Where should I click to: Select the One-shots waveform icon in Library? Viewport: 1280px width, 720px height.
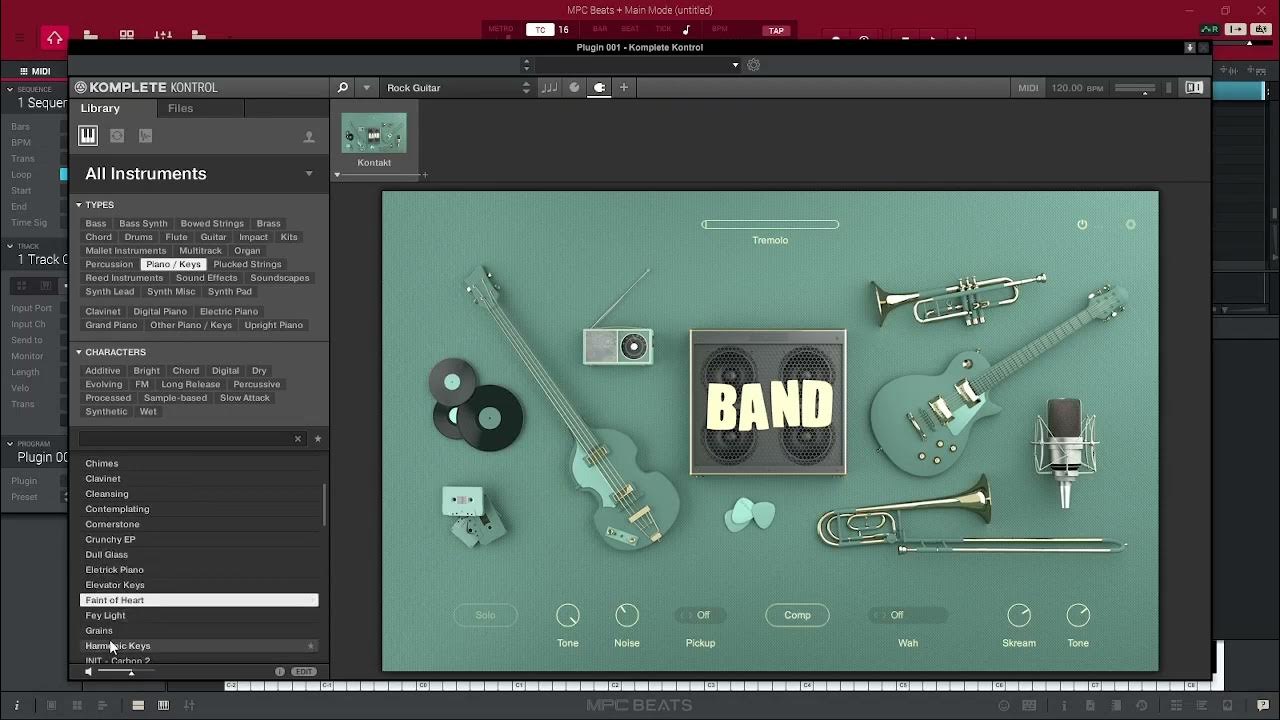coord(145,136)
